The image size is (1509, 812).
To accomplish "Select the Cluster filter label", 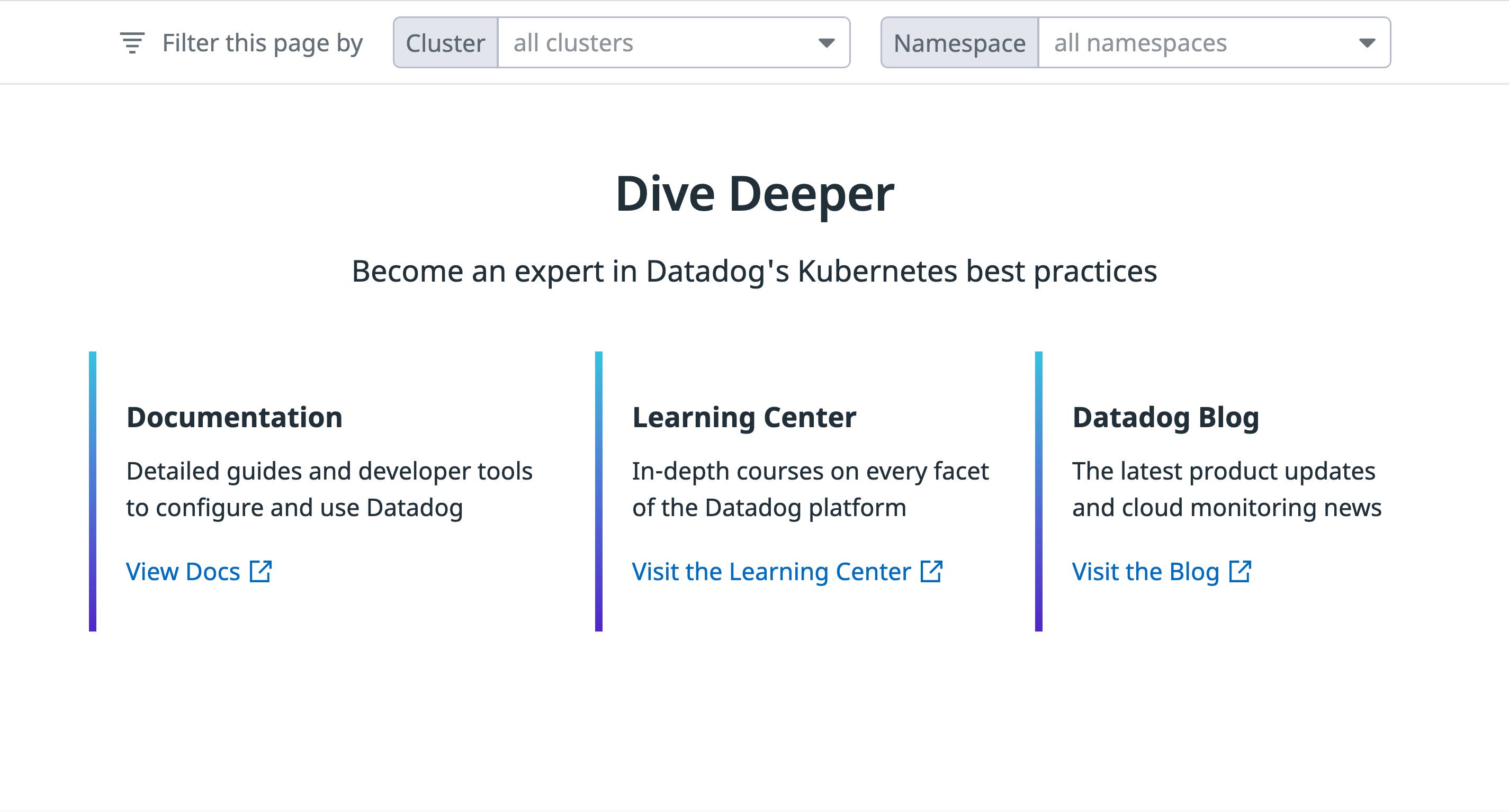I will pos(446,42).
